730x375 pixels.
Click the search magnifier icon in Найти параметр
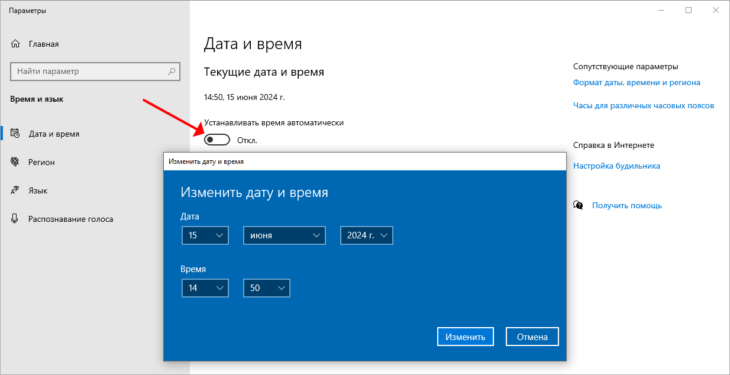(x=172, y=72)
